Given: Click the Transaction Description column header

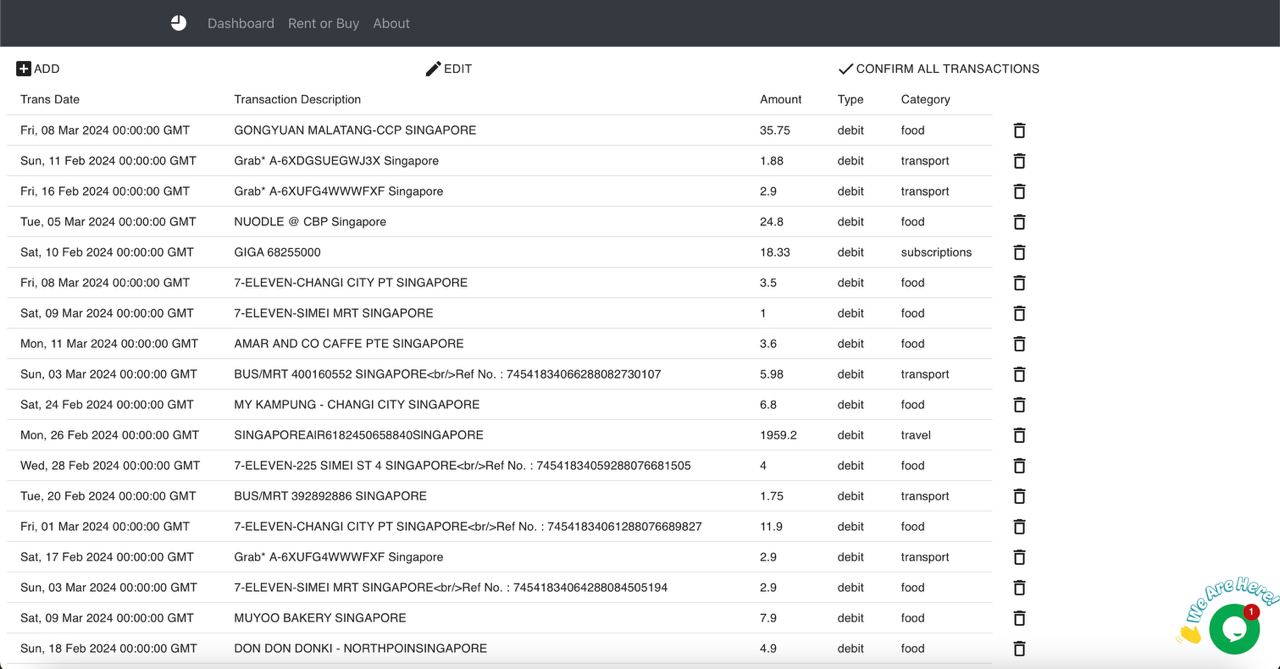Looking at the screenshot, I should (x=297, y=99).
